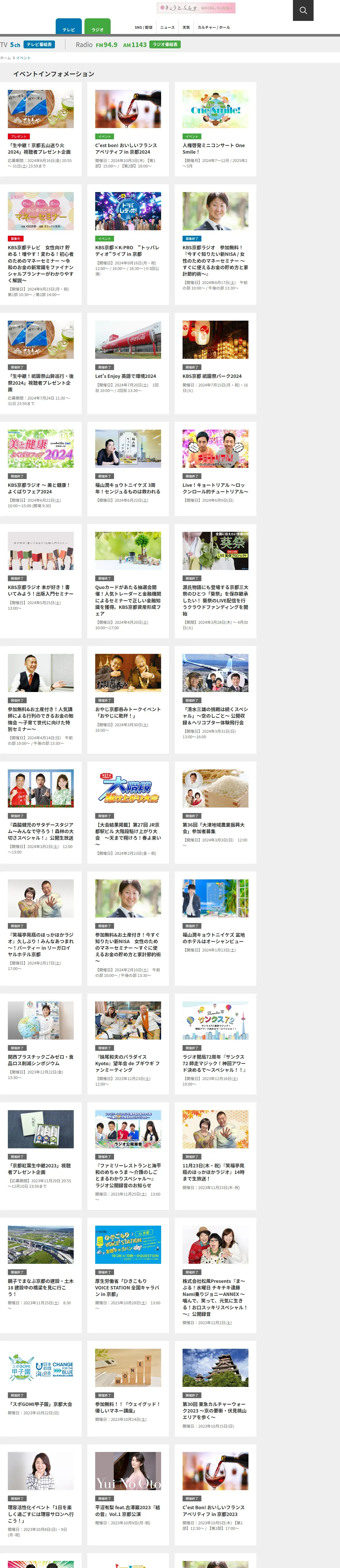This screenshot has height=1568, width=340.
Task: Open the スポGOMI甲子園 京都大会 thumbnail
Action: click(x=41, y=1368)
